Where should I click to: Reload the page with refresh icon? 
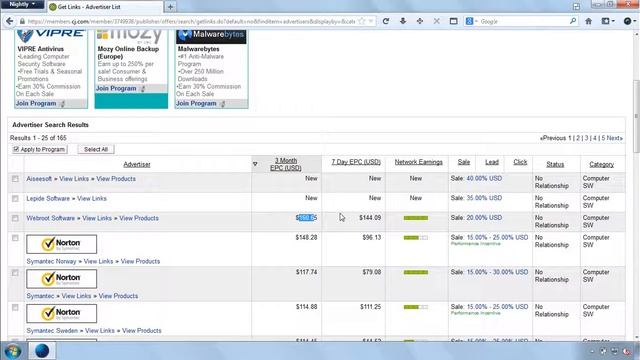[x=386, y=21]
